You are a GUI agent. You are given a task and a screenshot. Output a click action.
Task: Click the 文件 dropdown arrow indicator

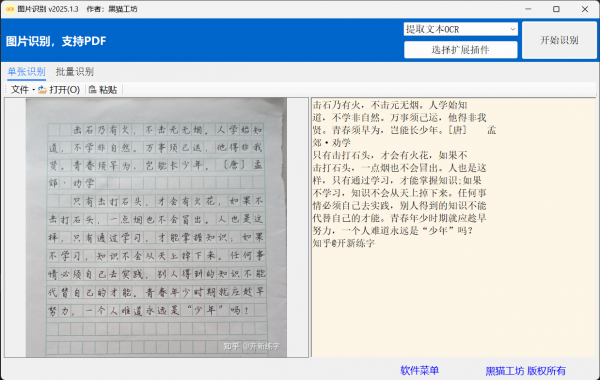(x=34, y=90)
